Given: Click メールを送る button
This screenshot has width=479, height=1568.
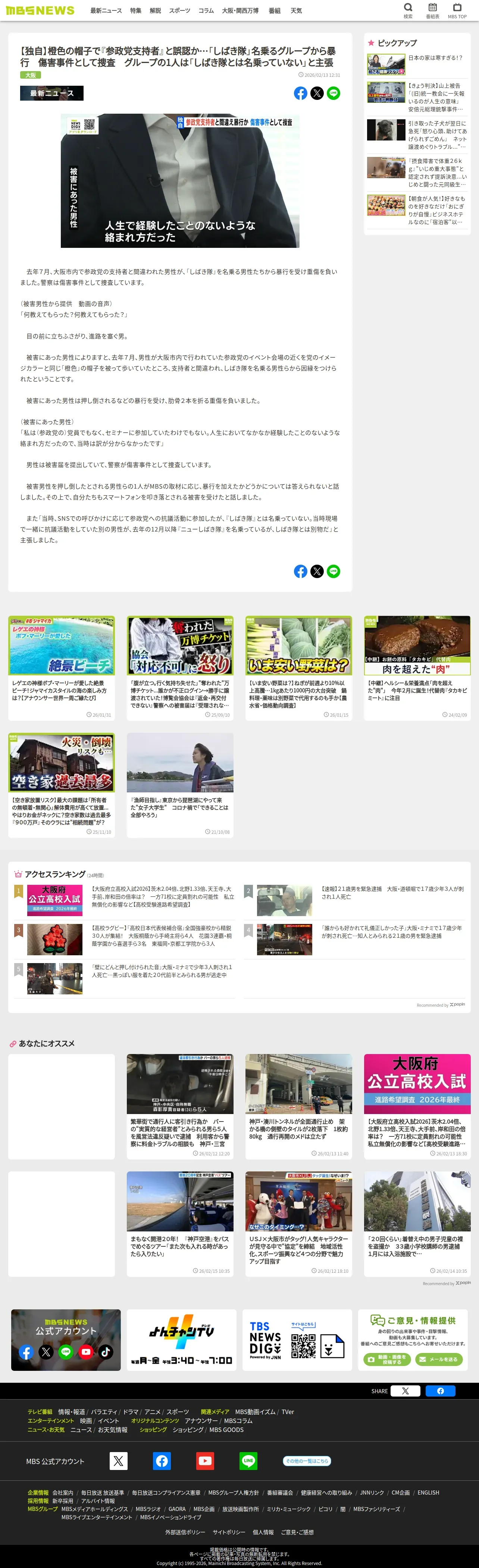Looking at the screenshot, I should point(439,1359).
